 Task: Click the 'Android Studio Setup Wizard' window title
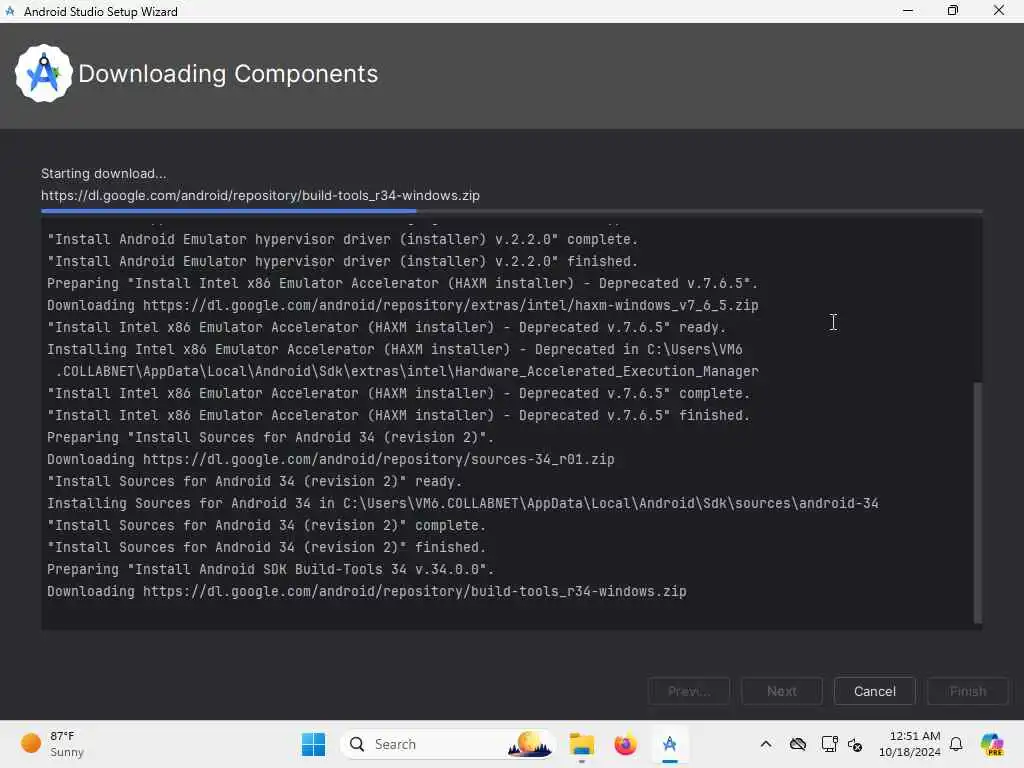pos(101,11)
